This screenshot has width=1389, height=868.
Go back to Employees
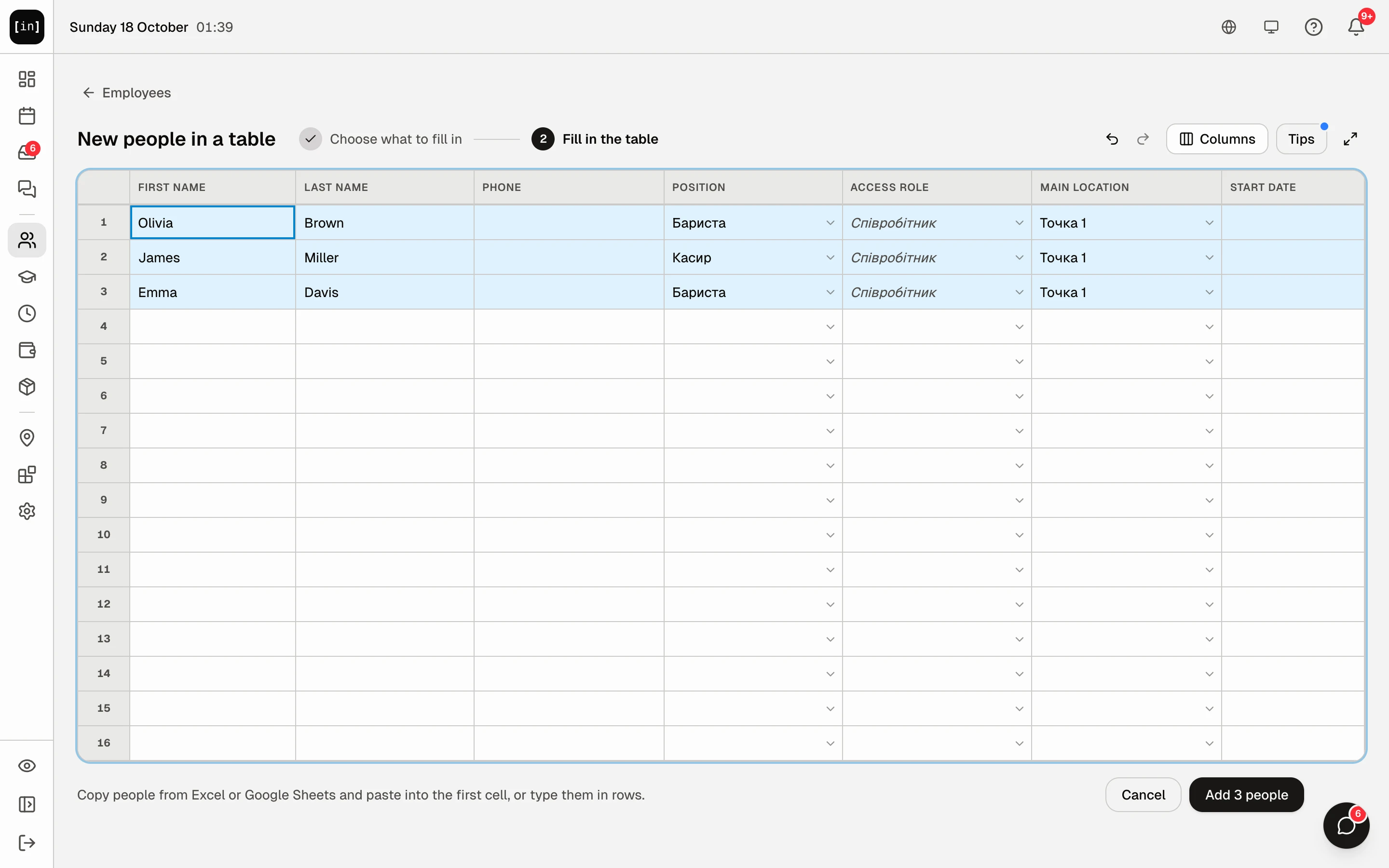(127, 93)
